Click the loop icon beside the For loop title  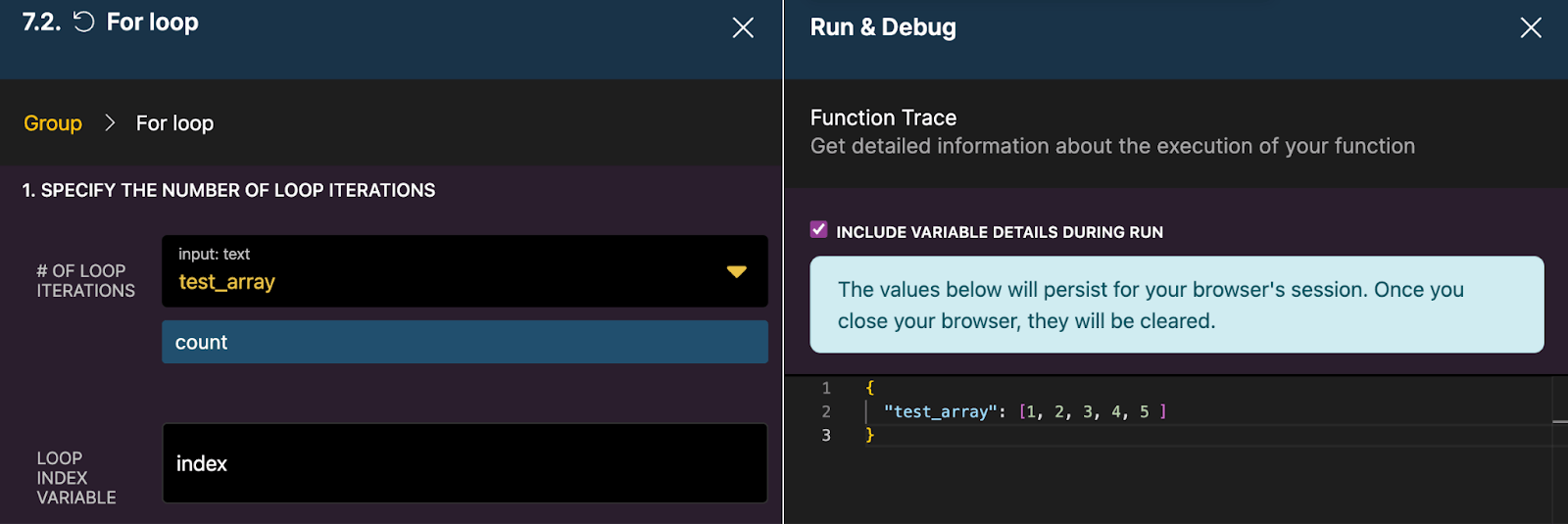(84, 22)
